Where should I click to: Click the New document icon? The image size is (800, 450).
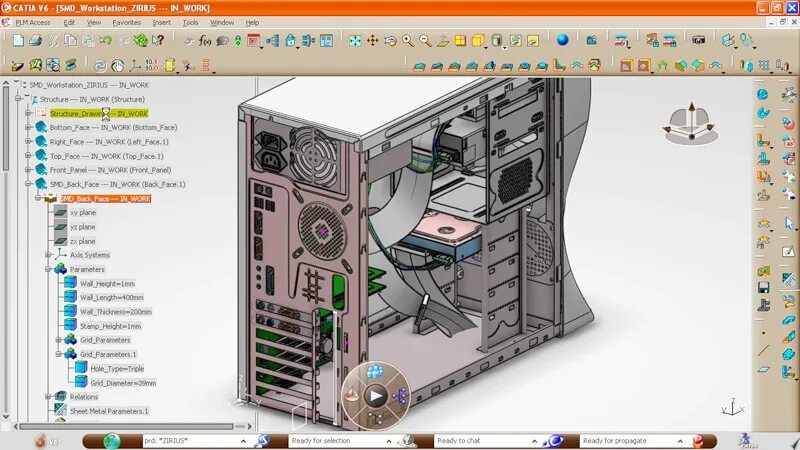[18, 40]
